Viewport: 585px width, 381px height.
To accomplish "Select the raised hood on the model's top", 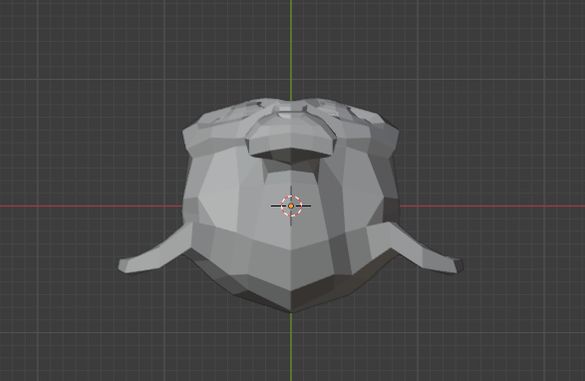I will pyautogui.click(x=291, y=132).
